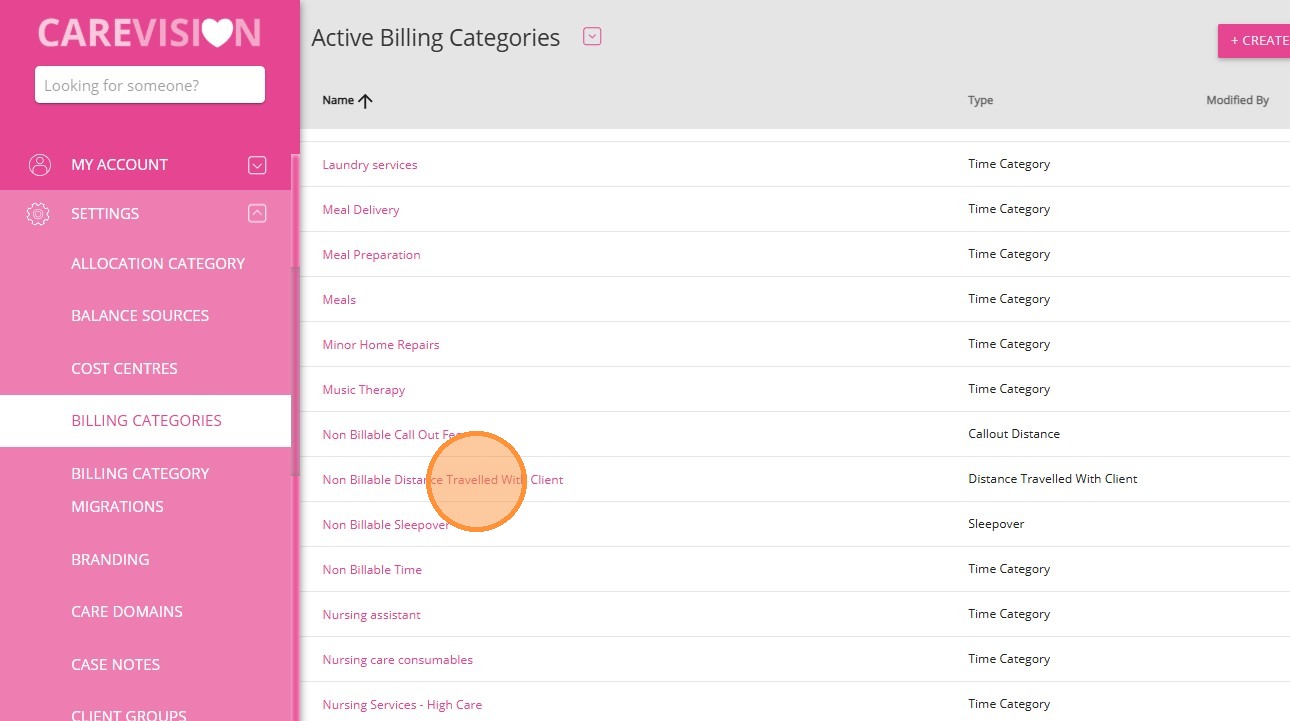
Task: Click the Settings gear icon
Action: click(38, 214)
